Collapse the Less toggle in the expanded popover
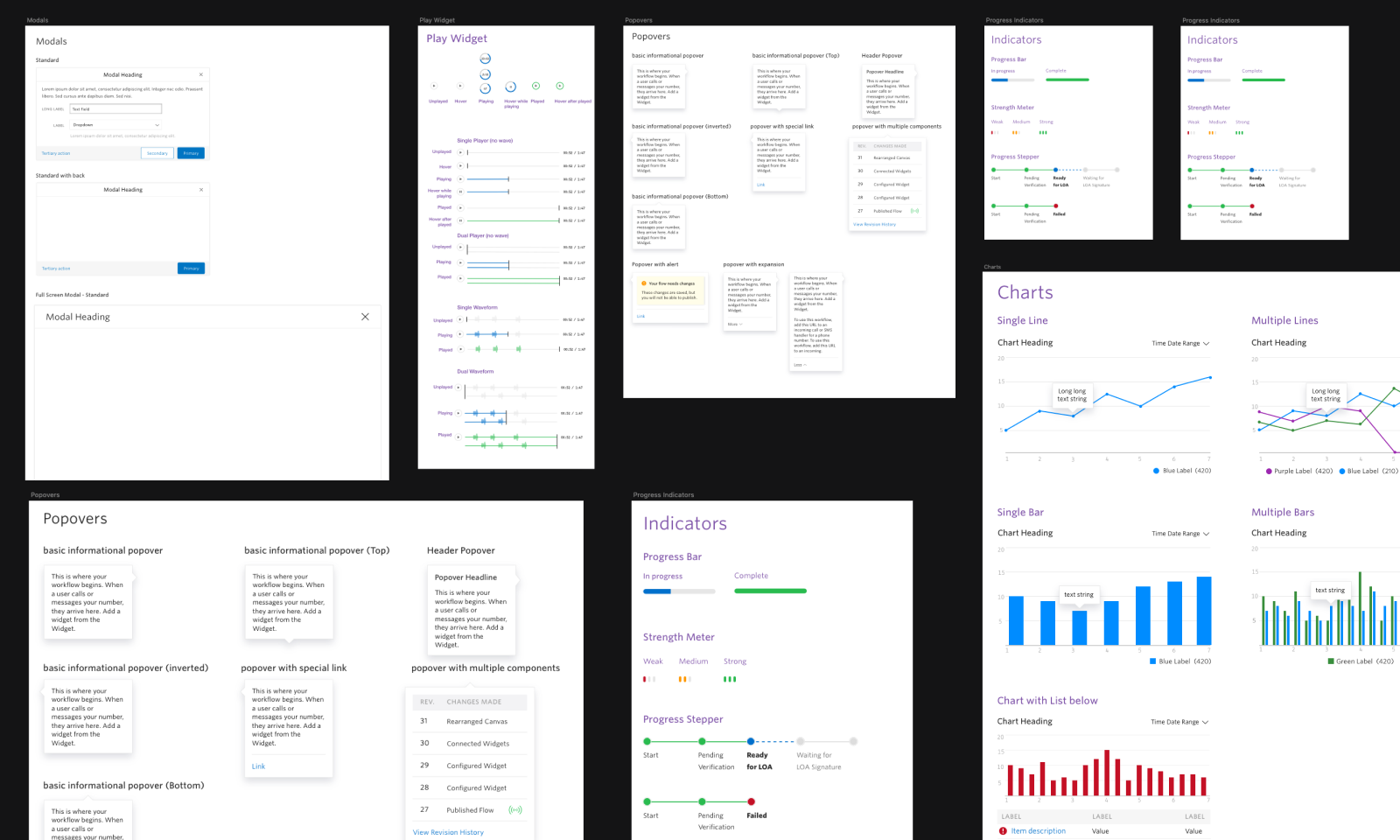1400x840 pixels. 799,365
